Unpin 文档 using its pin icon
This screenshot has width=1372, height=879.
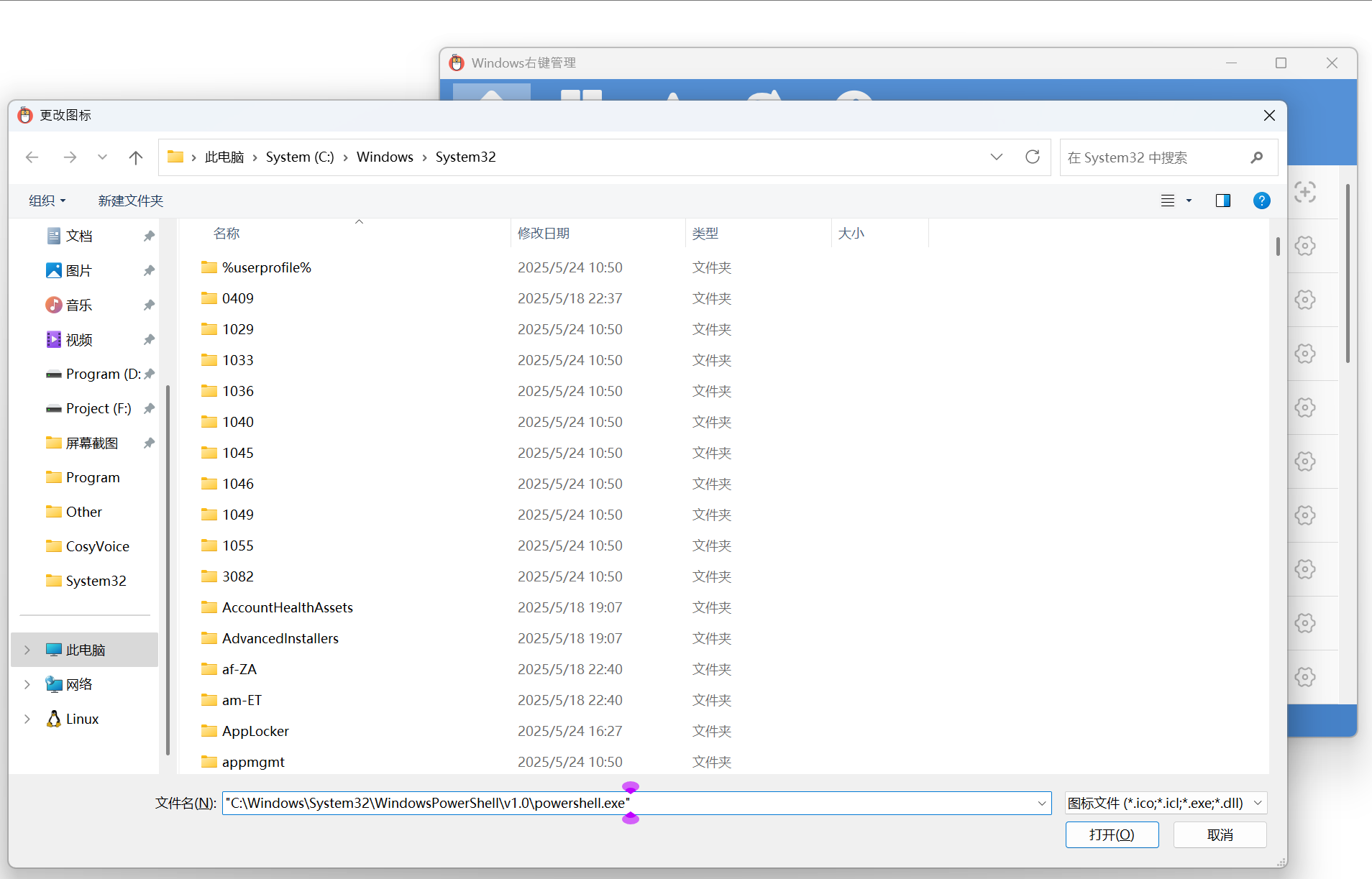point(149,236)
